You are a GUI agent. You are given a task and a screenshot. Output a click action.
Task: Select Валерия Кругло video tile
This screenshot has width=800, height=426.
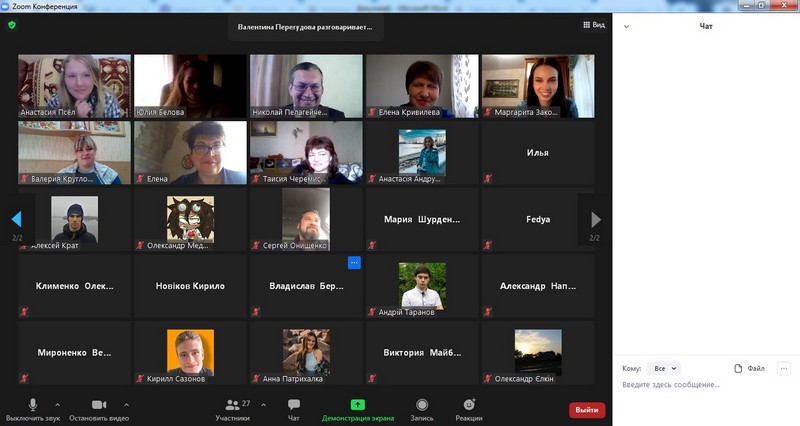74,153
